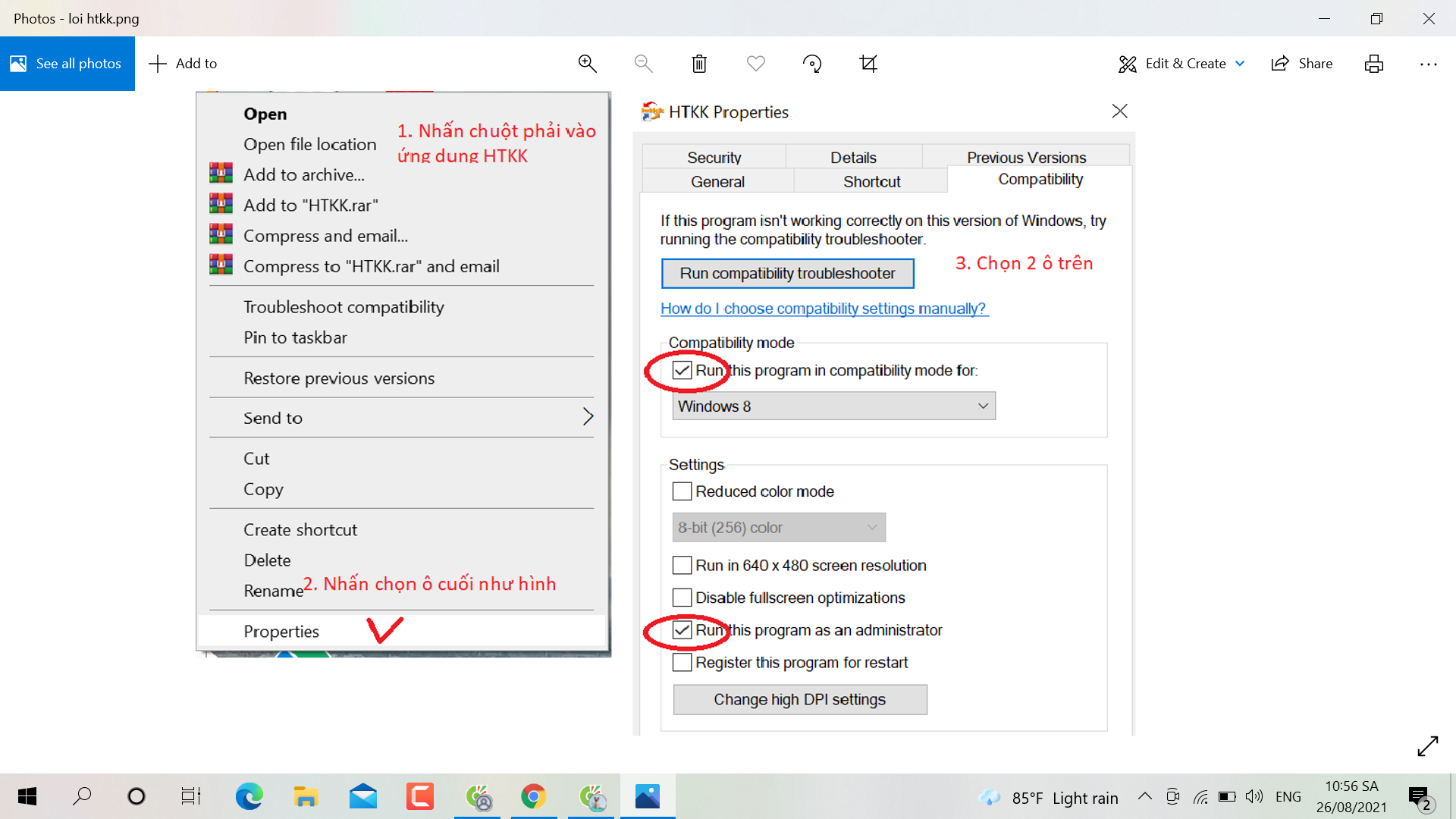Click the Zoom in magnifier icon

coord(587,64)
